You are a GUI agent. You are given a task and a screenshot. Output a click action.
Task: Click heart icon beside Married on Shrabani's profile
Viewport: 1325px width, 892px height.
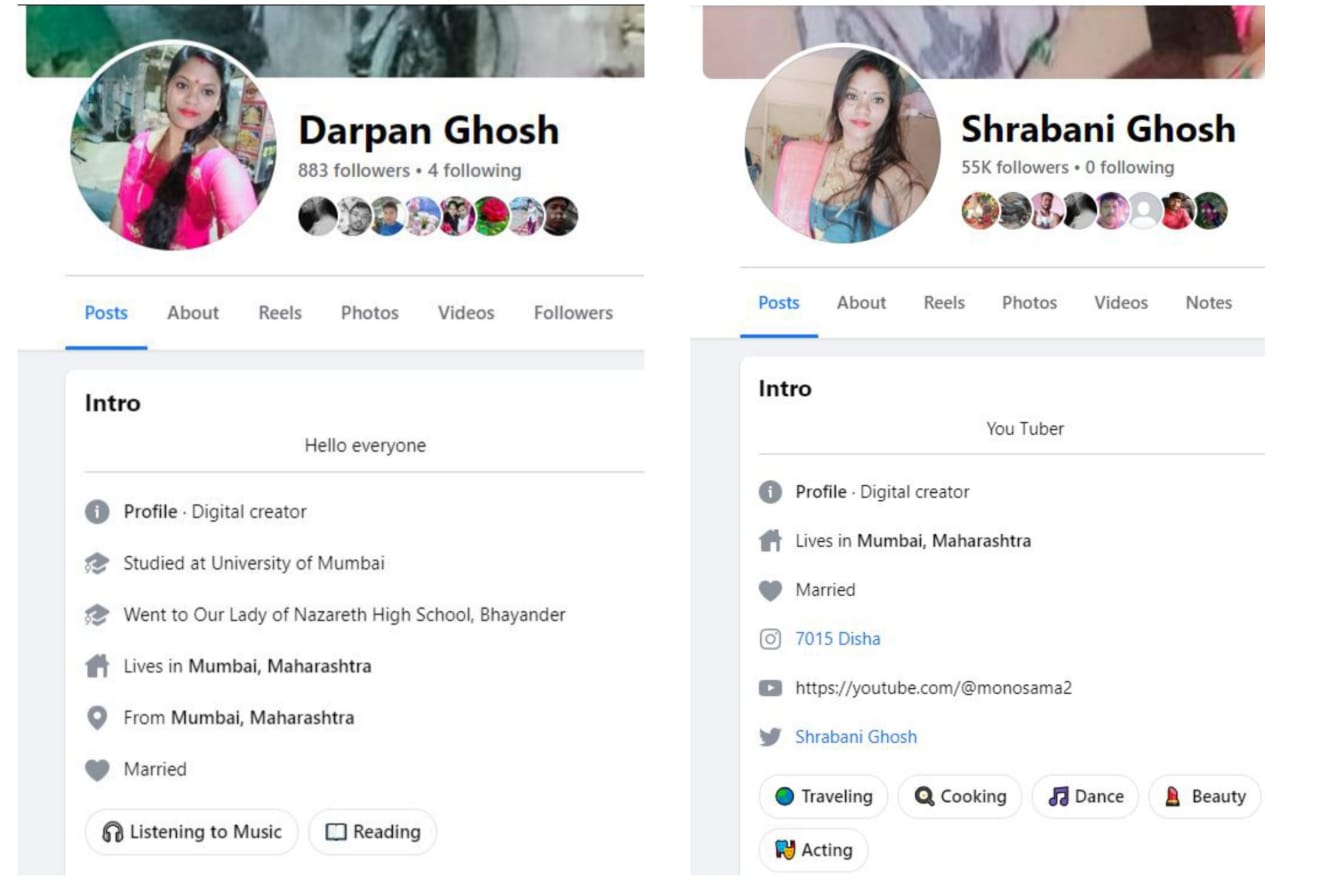tap(770, 590)
